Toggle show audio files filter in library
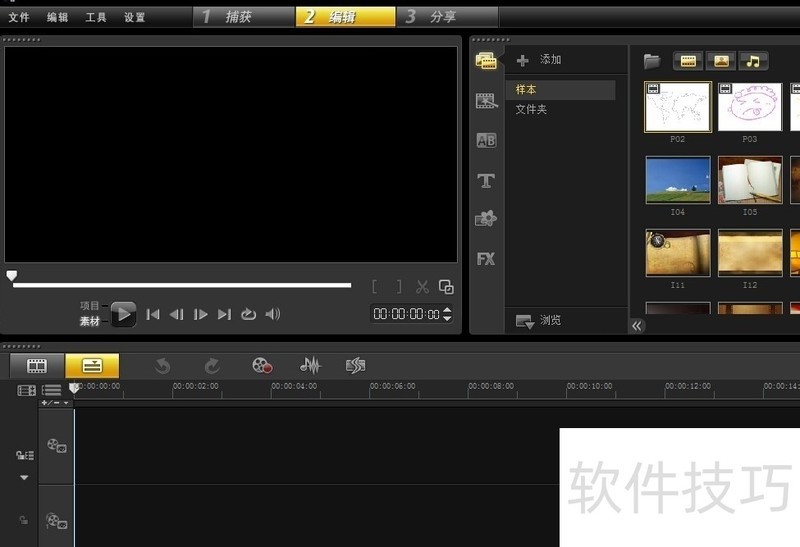This screenshot has height=547, width=800. [x=753, y=61]
